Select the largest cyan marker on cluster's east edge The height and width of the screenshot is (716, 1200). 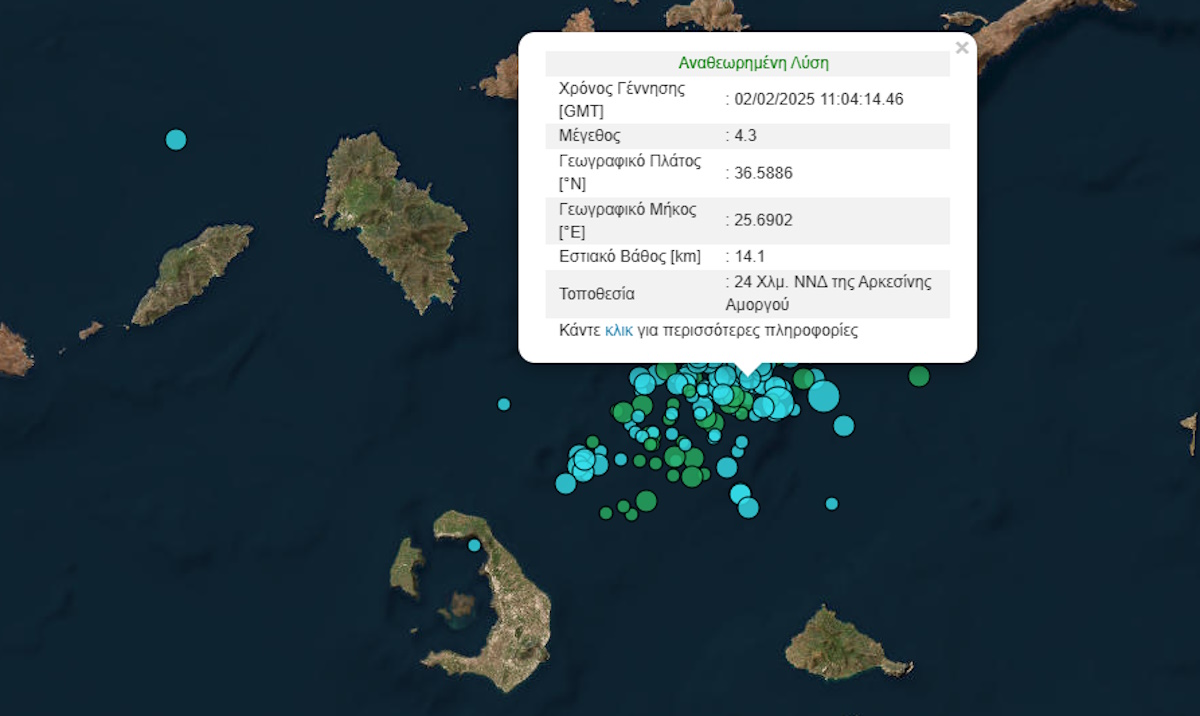tap(823, 396)
